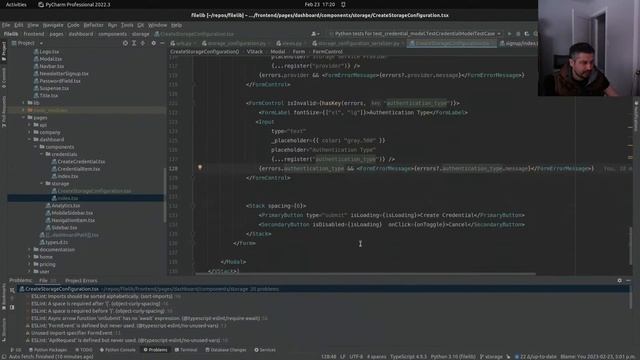Click TypeScript version in status bar
The height and width of the screenshot is (360, 640).
click(408, 356)
